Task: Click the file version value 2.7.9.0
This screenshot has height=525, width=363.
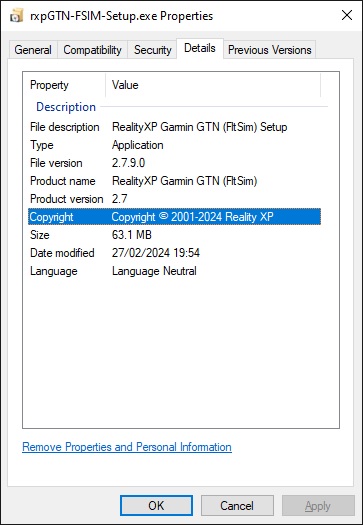Action: (x=129, y=163)
